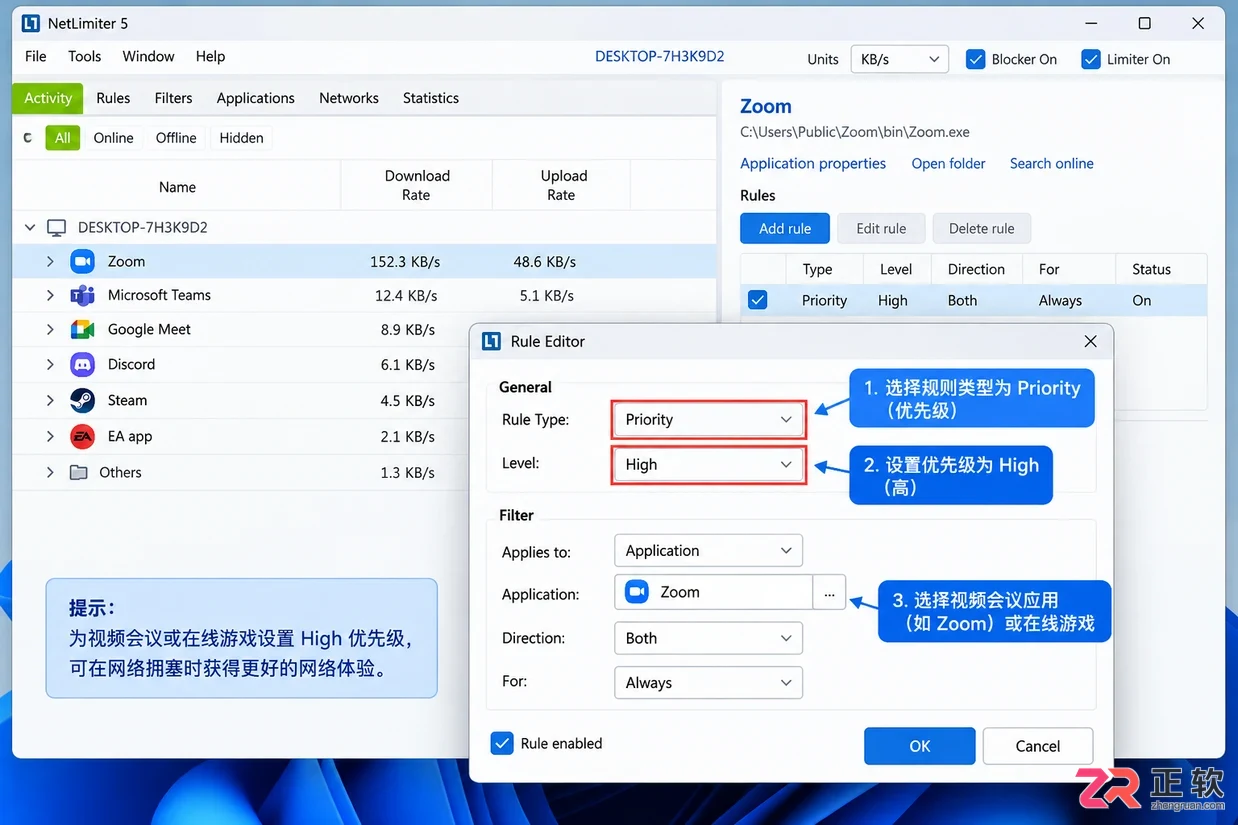Click OK in Rule Editor
The height and width of the screenshot is (825, 1238).
coord(920,746)
